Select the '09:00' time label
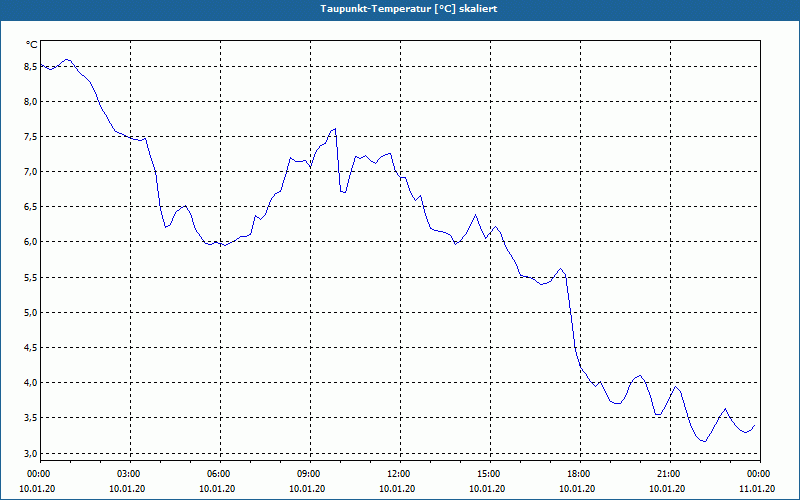The height and width of the screenshot is (500, 800). pyautogui.click(x=307, y=474)
